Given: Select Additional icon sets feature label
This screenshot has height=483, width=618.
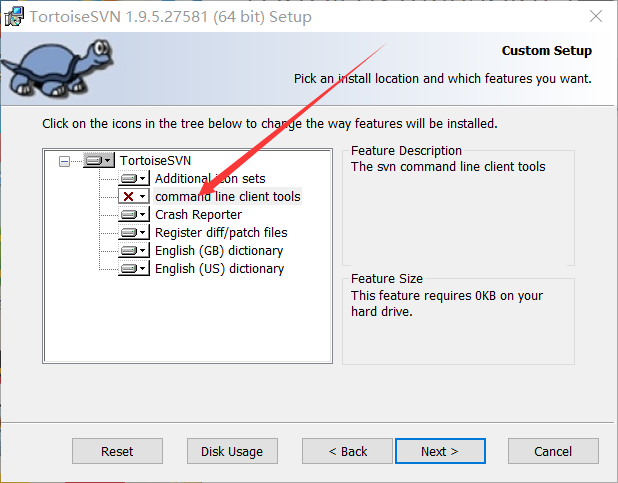Looking at the screenshot, I should coord(210,179).
